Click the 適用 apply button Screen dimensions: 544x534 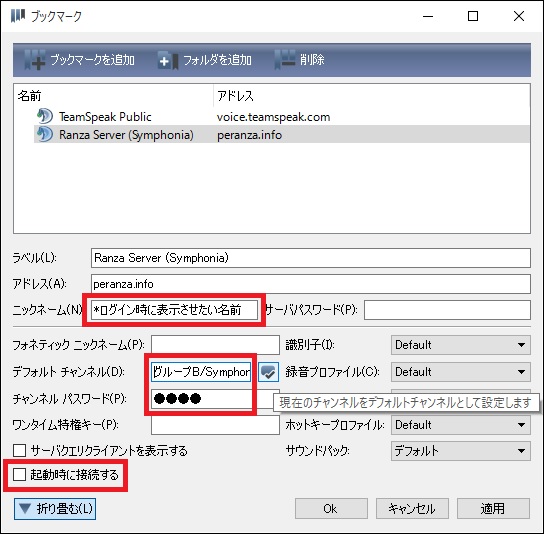[x=493, y=509]
